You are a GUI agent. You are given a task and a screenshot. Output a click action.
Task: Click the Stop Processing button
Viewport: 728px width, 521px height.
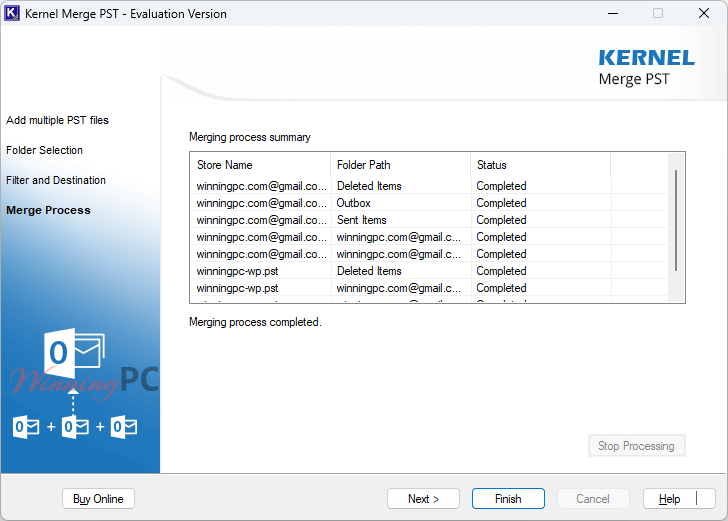click(x=636, y=446)
